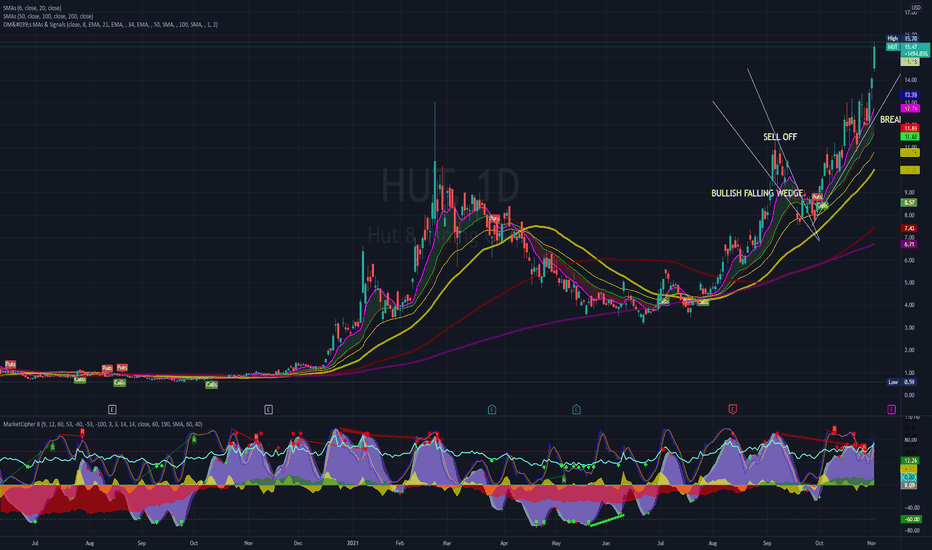Select the Puts label beside the BULLISH FALLING WEDGE text
The width and height of the screenshot is (932, 550).
click(x=817, y=197)
